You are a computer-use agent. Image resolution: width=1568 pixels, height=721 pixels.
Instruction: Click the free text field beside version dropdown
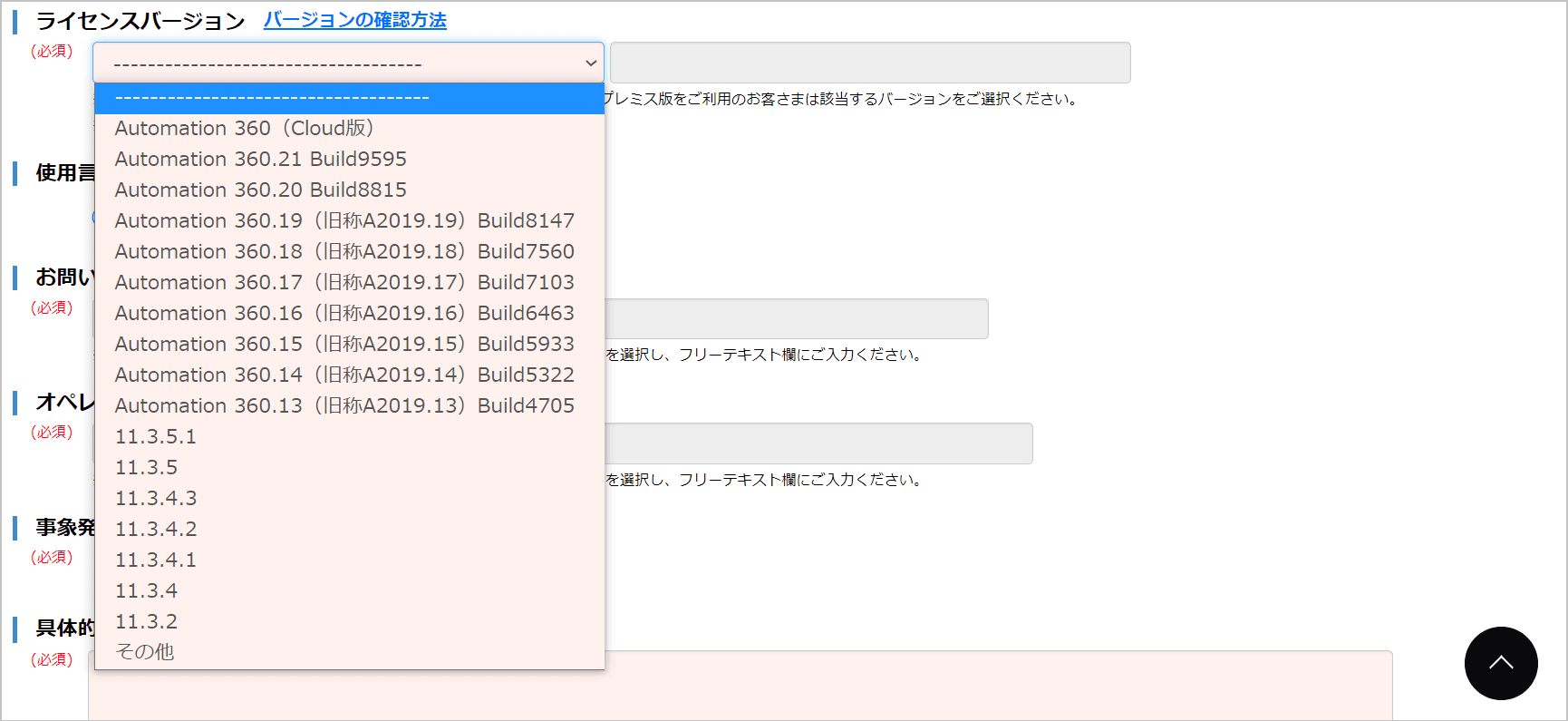(x=870, y=63)
